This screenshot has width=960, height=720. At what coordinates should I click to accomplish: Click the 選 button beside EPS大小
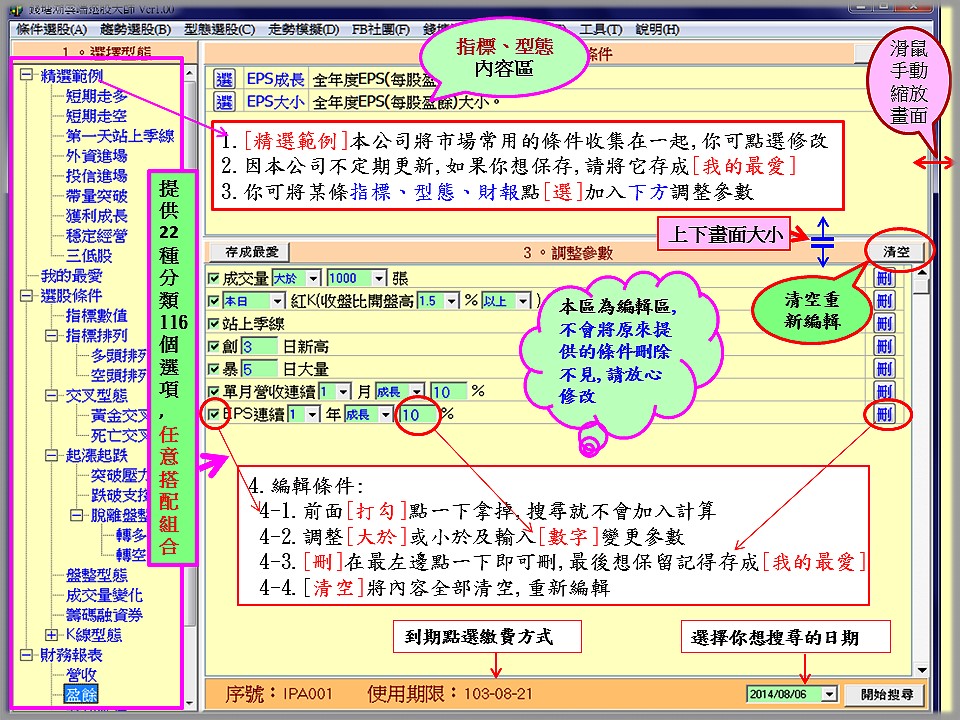pos(224,101)
